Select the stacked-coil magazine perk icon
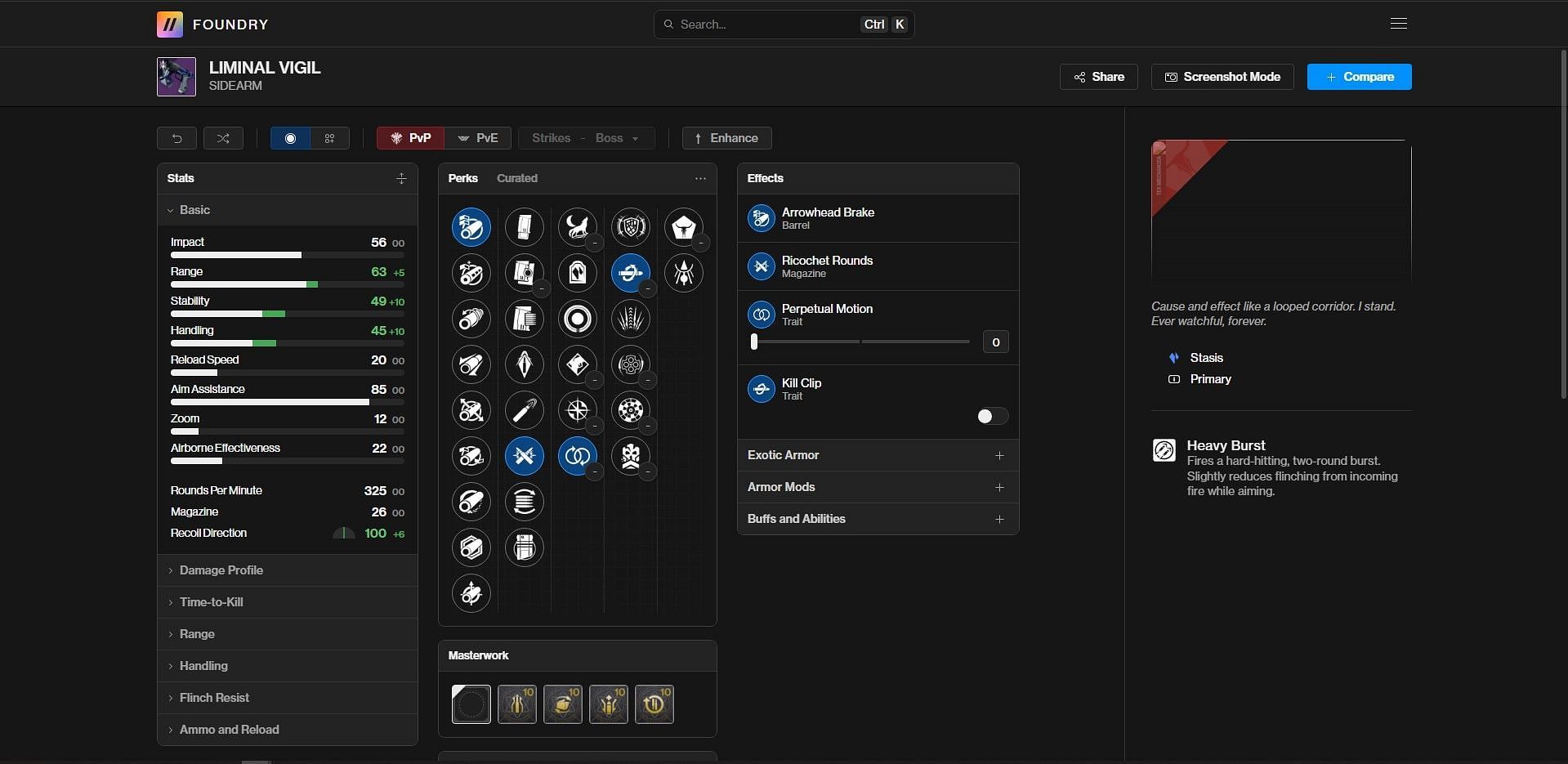Screen dimensions: 1568x764 (x=525, y=502)
